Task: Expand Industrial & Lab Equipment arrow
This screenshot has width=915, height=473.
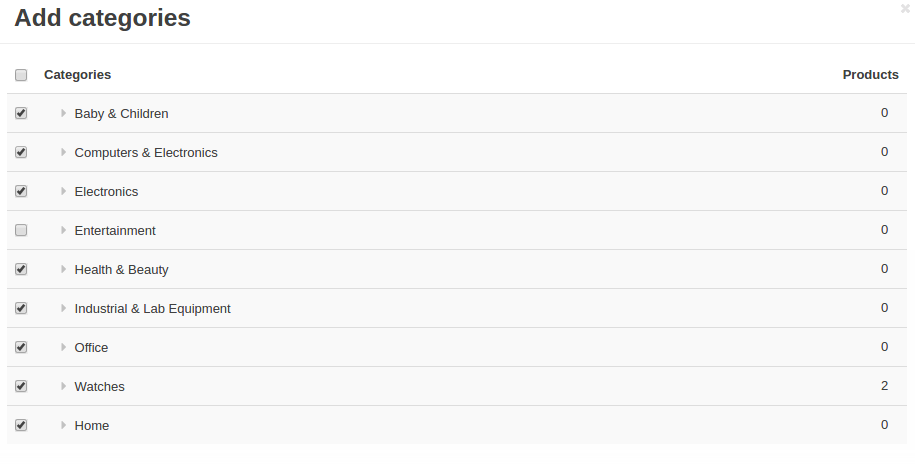Action: tap(64, 308)
